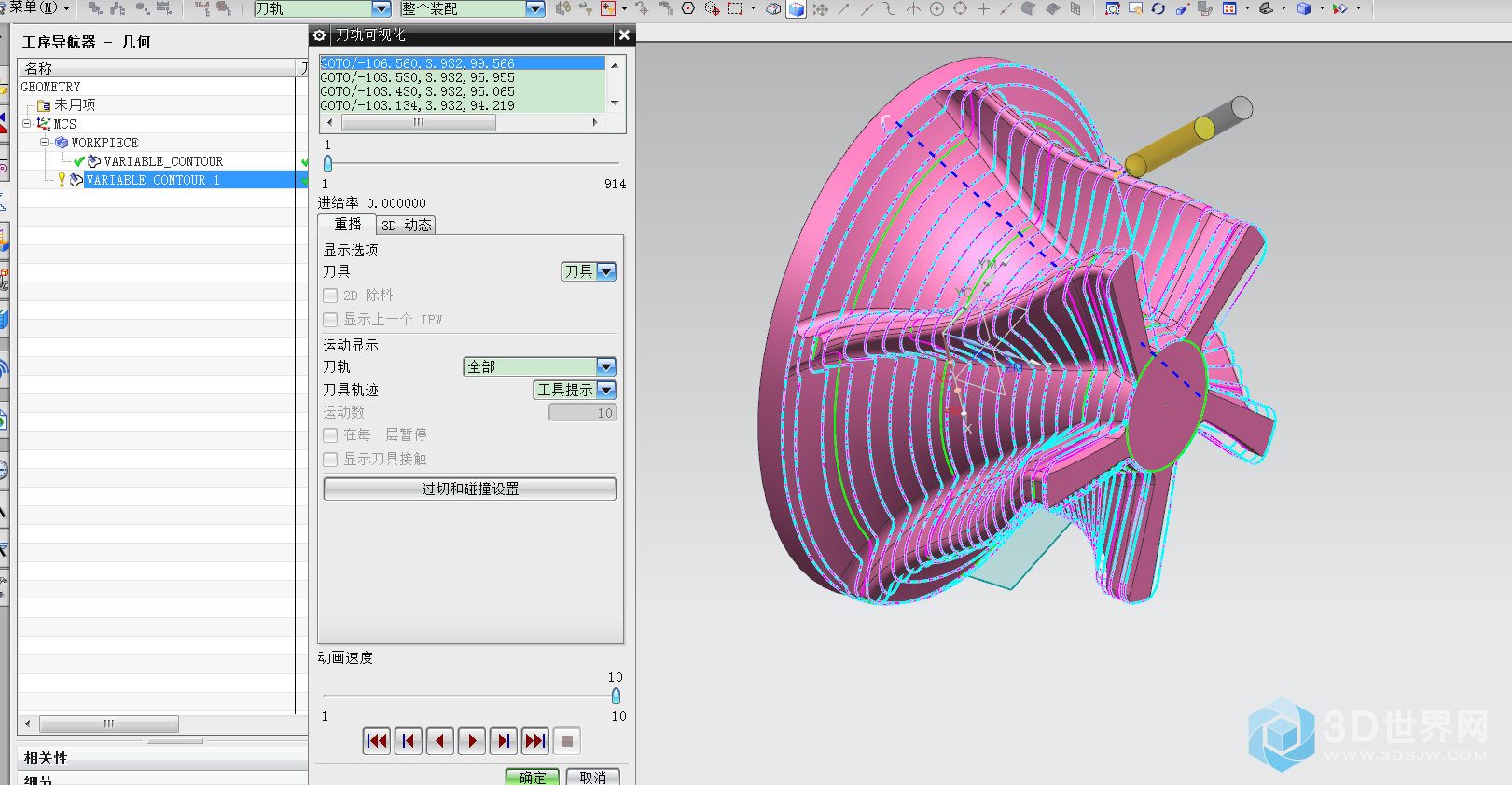1512x785 pixels.
Task: Rewind tool path to start
Action: click(377, 741)
